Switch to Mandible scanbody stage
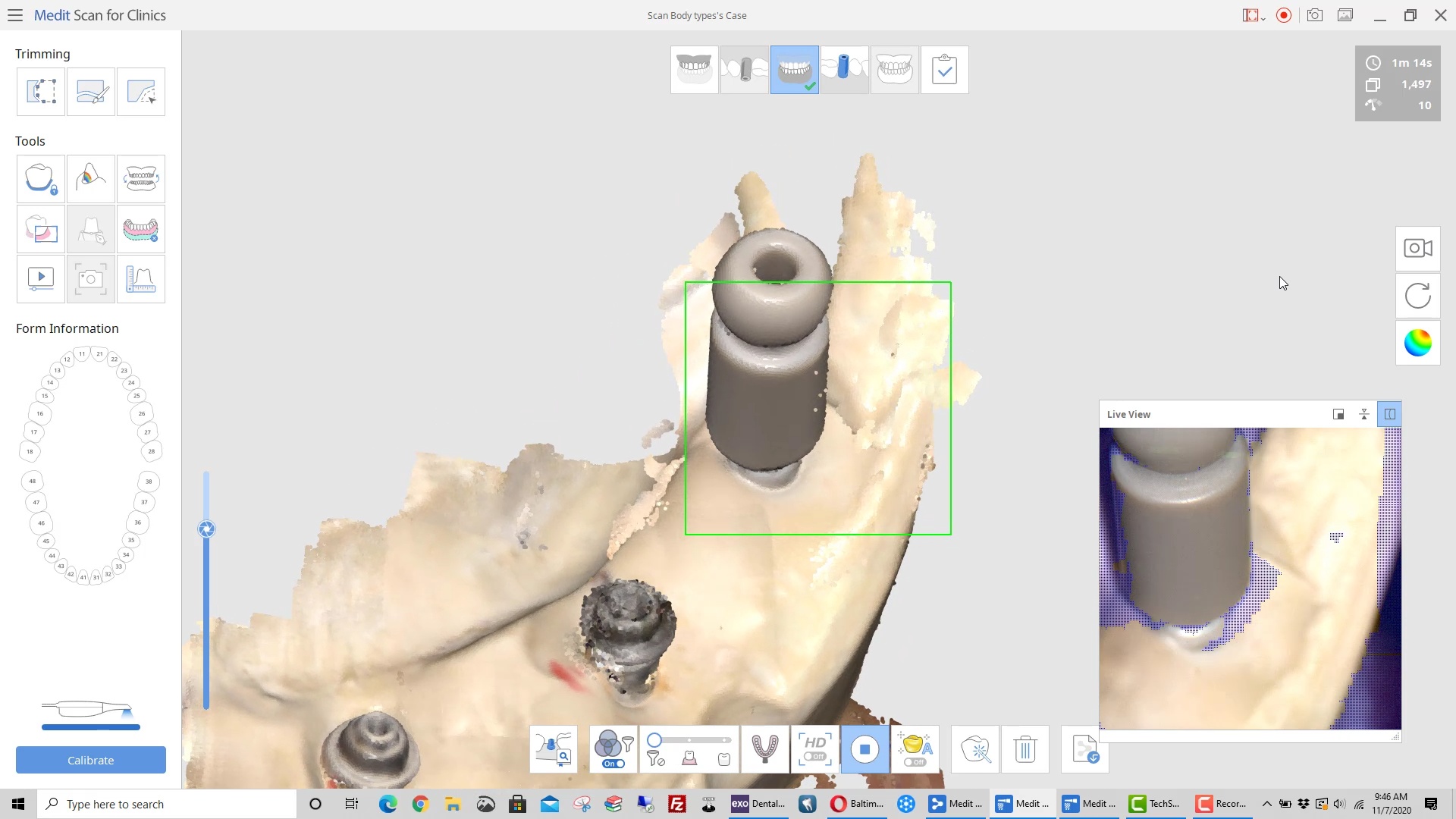1456x819 pixels. tap(844, 70)
